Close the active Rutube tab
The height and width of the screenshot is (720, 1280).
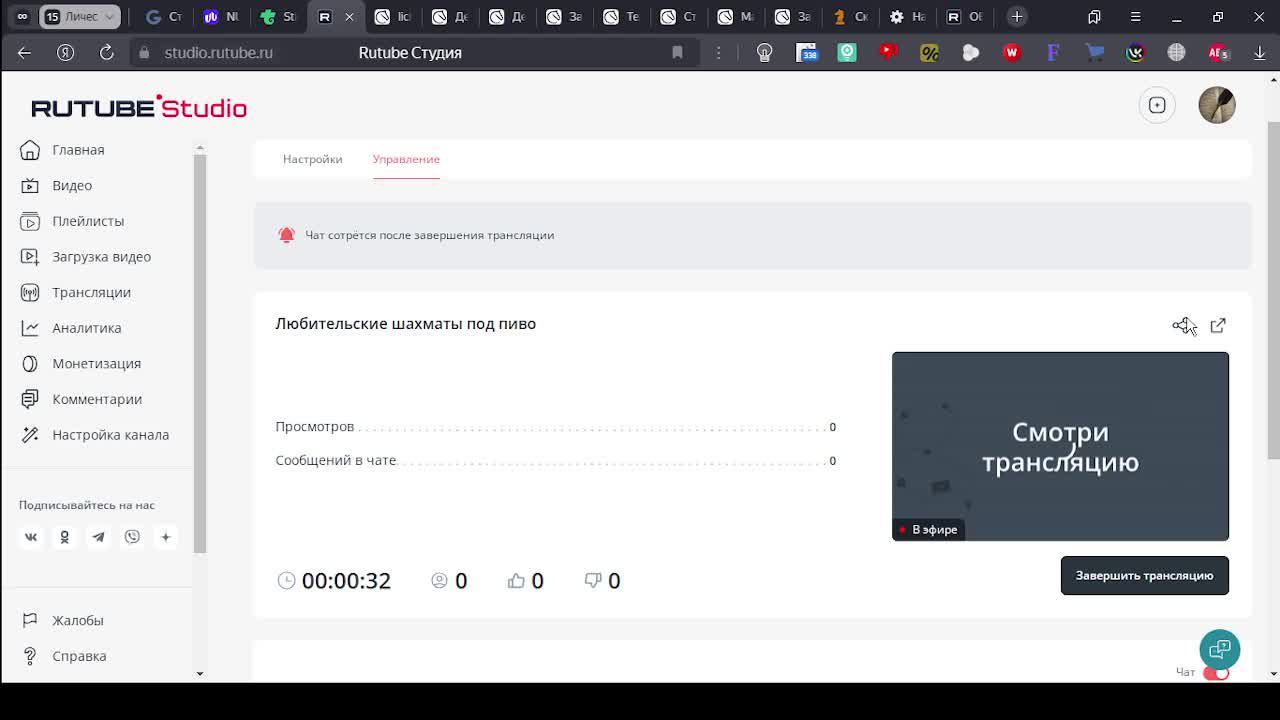click(x=348, y=17)
